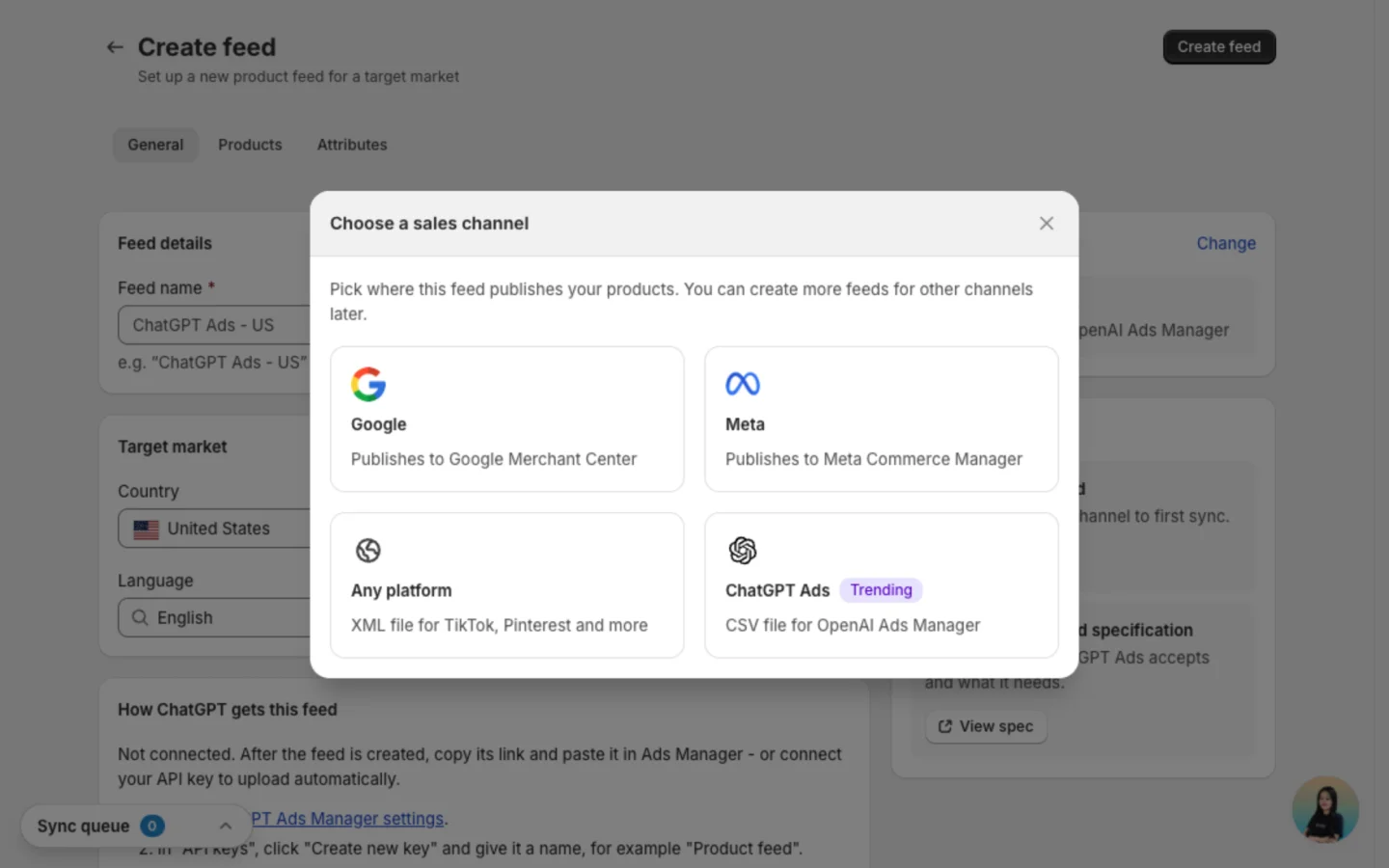Click the Feed name input field
The width and height of the screenshot is (1389, 868).
pyautogui.click(x=214, y=325)
